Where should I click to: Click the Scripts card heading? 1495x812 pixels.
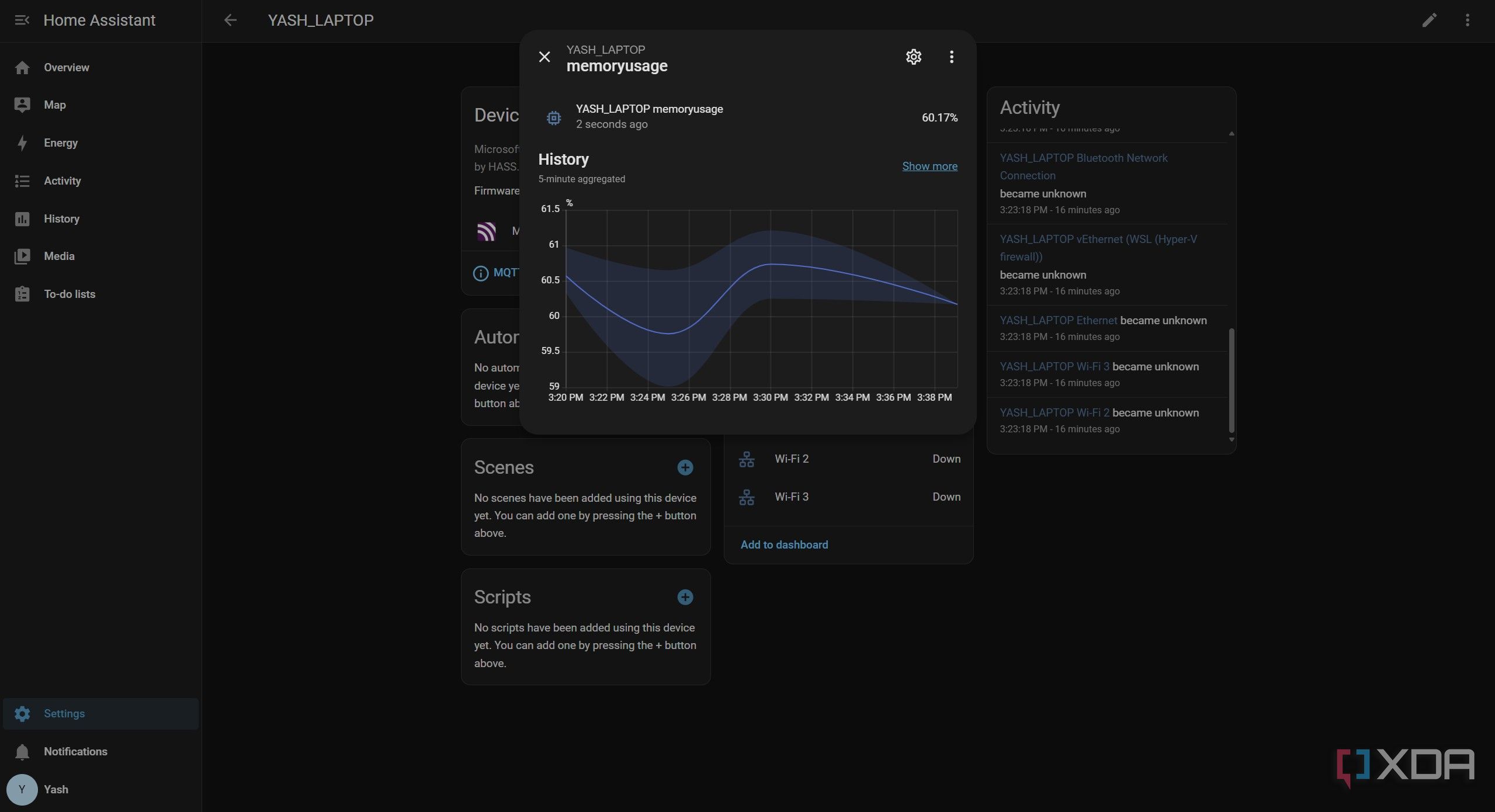[502, 598]
